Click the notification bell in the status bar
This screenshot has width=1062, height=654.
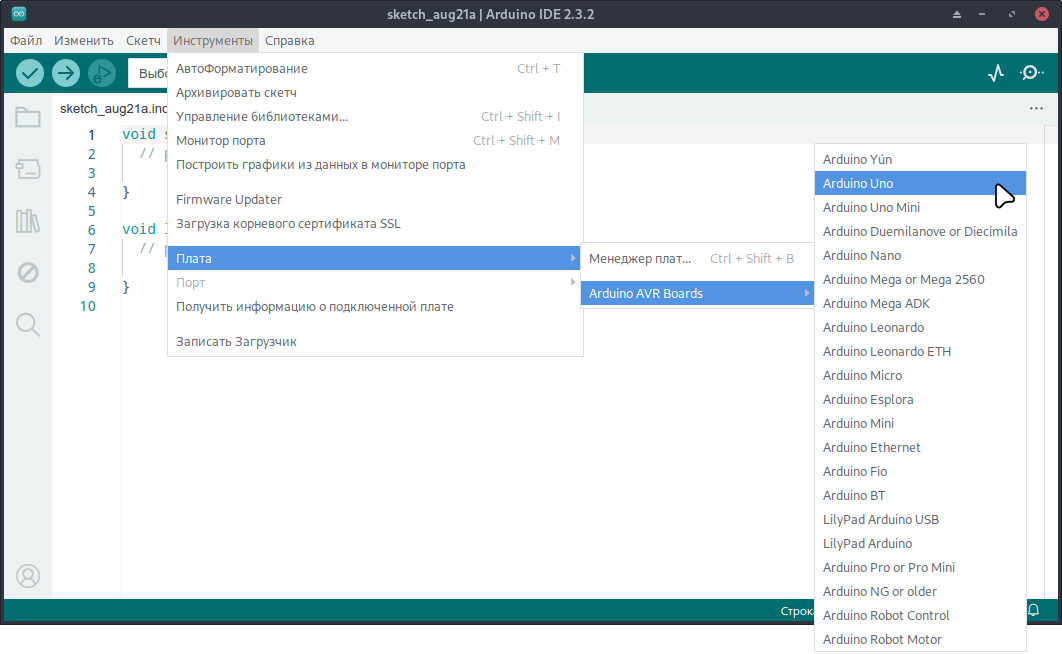click(1031, 610)
